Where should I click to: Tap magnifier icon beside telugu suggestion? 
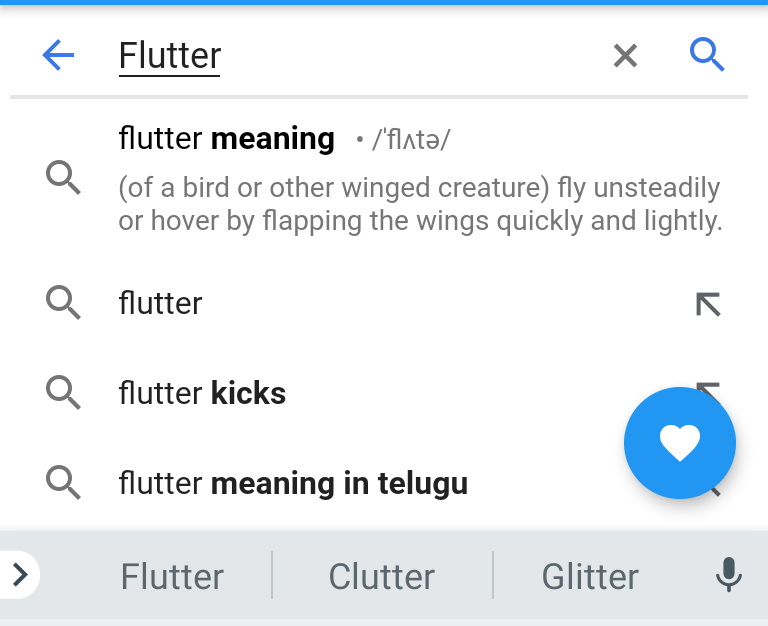[x=63, y=483]
